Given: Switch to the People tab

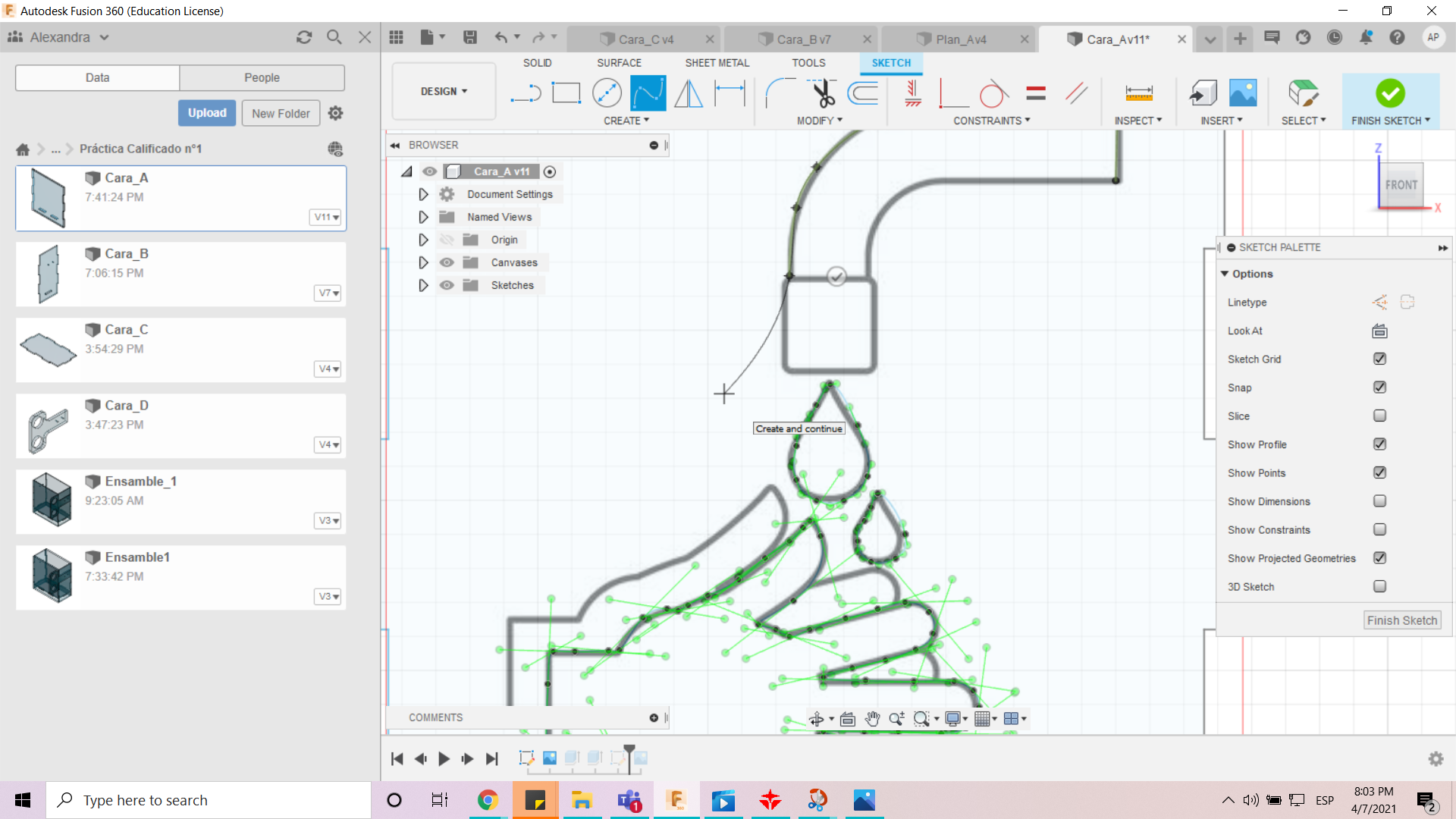Looking at the screenshot, I should 262,77.
